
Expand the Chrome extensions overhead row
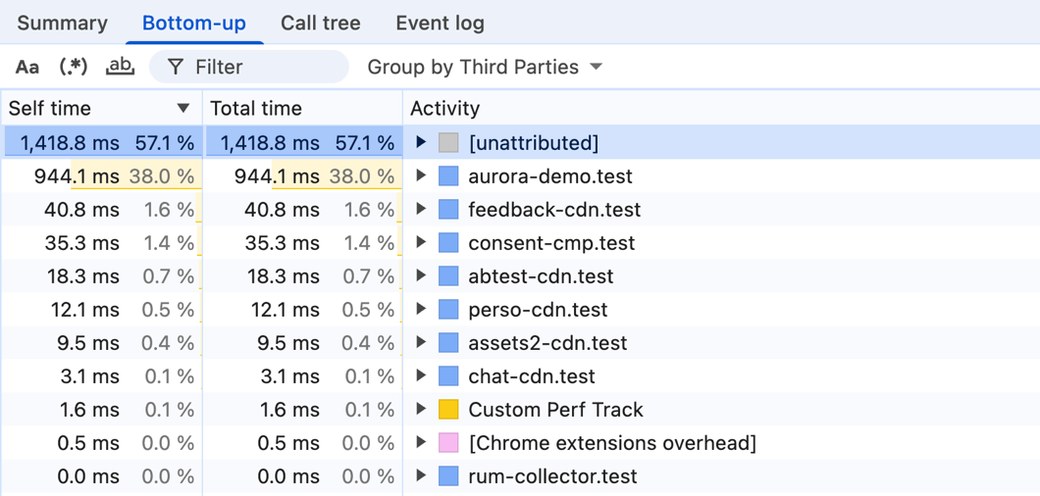tap(421, 442)
